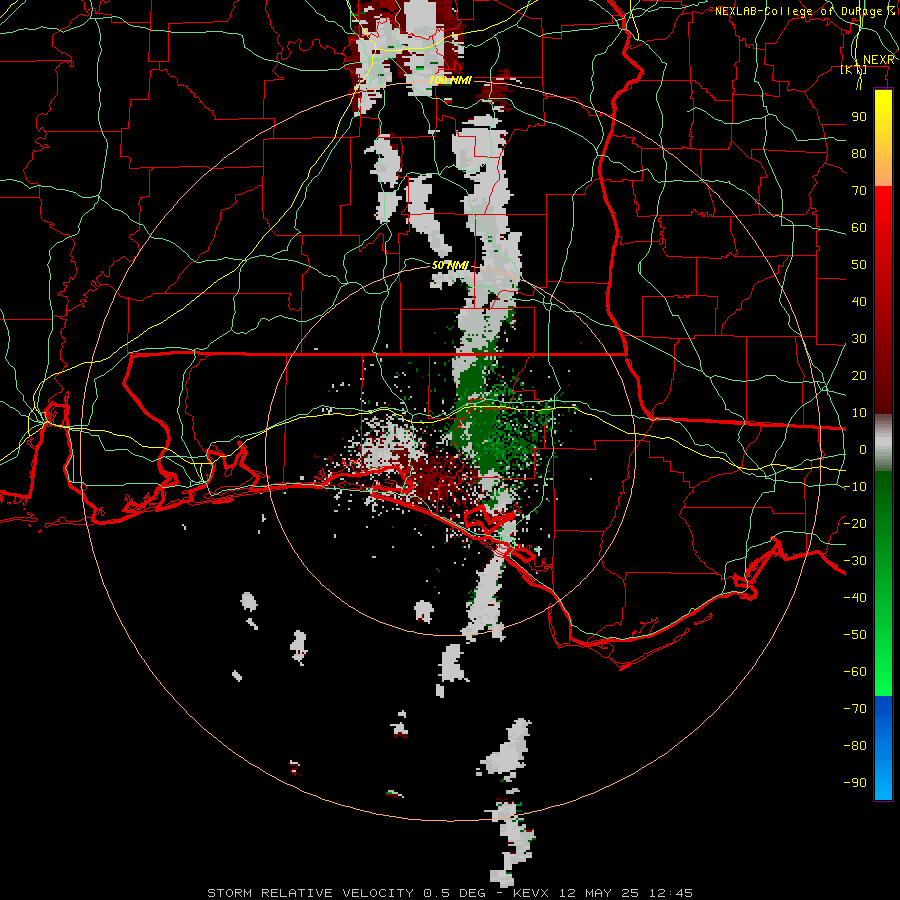Image resolution: width=900 pixels, height=900 pixels.
Task: Select the positive 40 scale label
Action: (x=859, y=301)
